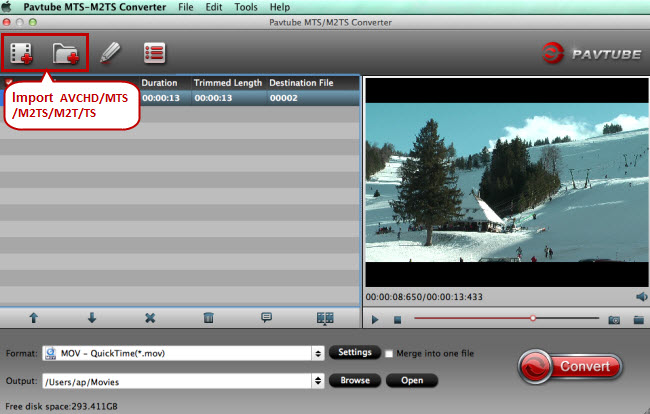650x414 pixels.
Task: Play the preview video
Action: 375,320
